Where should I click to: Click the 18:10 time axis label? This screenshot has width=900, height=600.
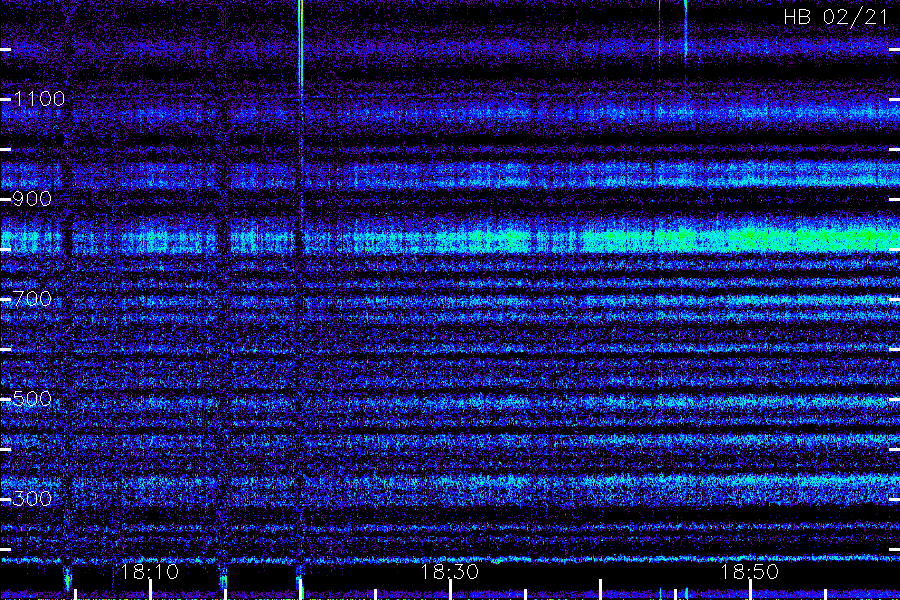150,572
